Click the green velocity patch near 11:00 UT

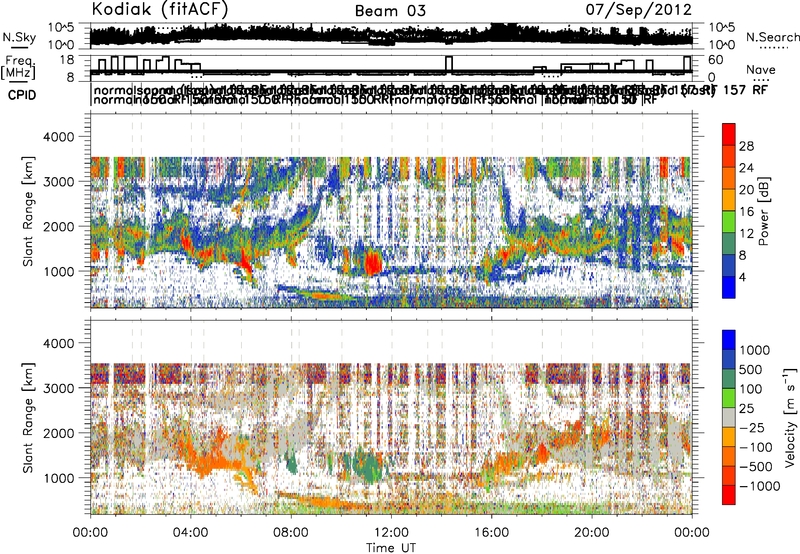point(368,465)
